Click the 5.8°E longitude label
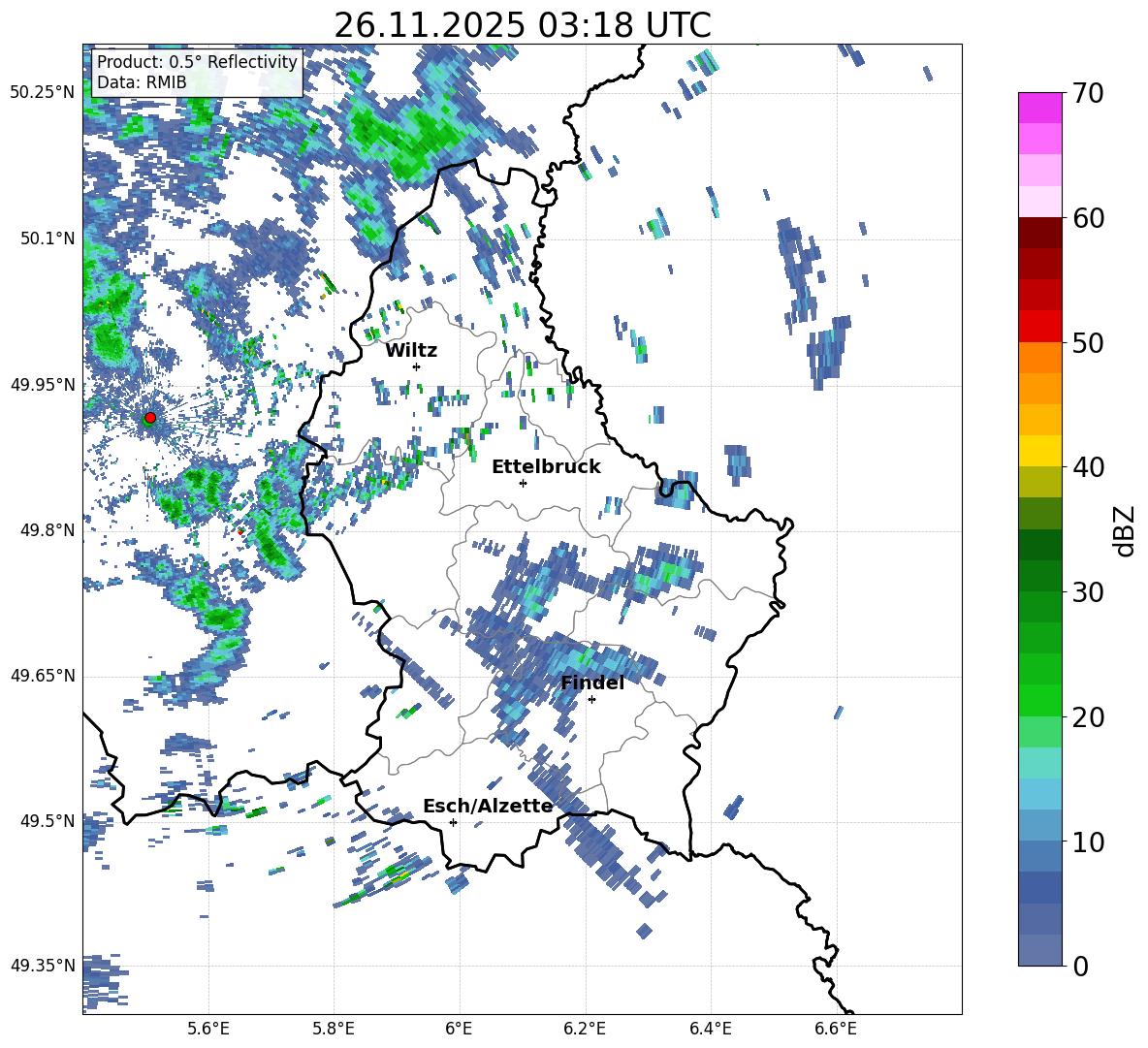This screenshot has height=1048, width=1148. click(x=334, y=1029)
